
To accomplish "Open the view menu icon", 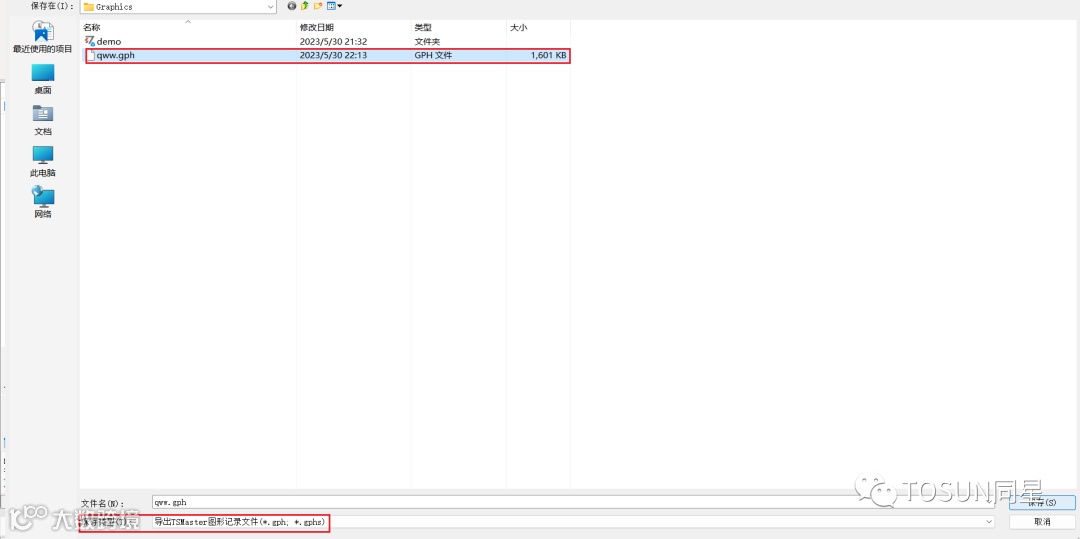I will click(x=335, y=6).
